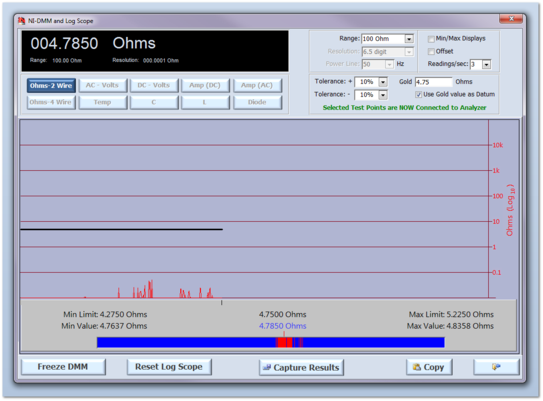Click the unlabeled exit icon button
543x401 pixels.
496,367
